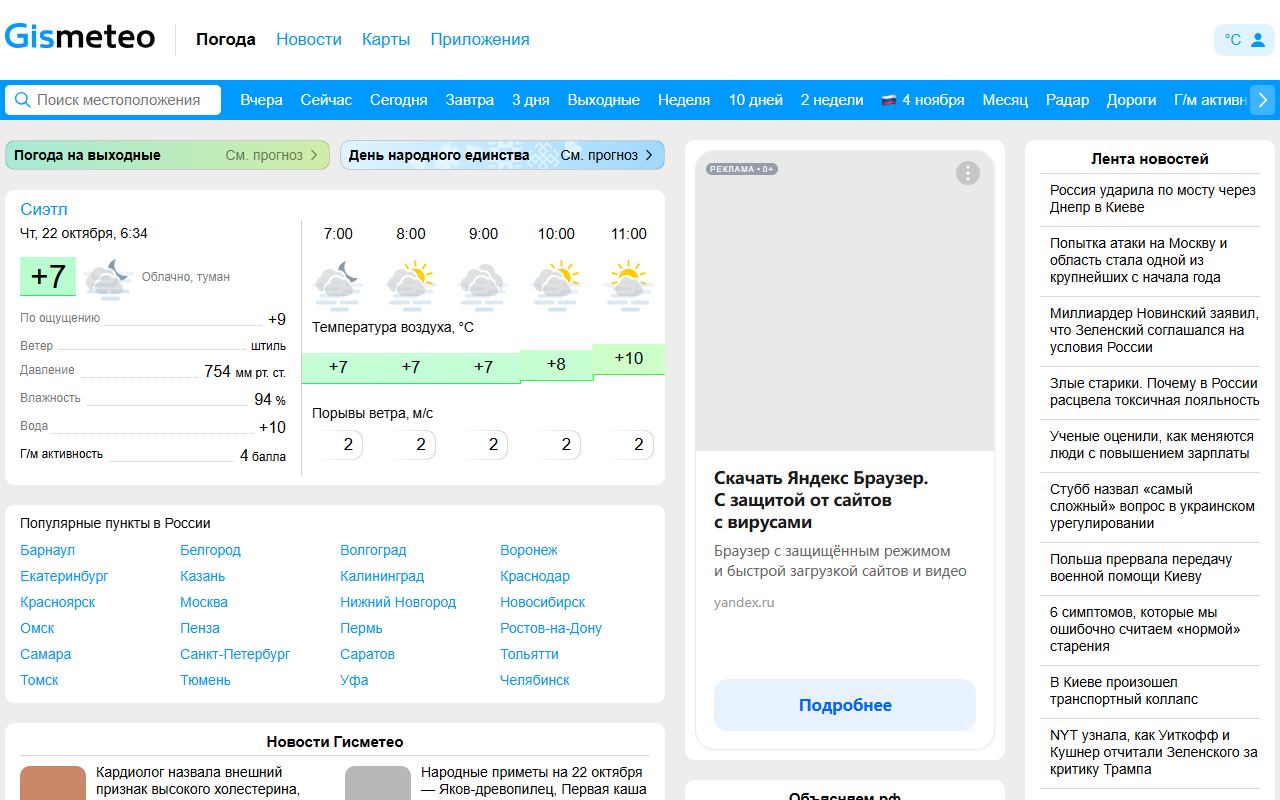
Task: Switch to the Радар tab
Action: click(1067, 100)
